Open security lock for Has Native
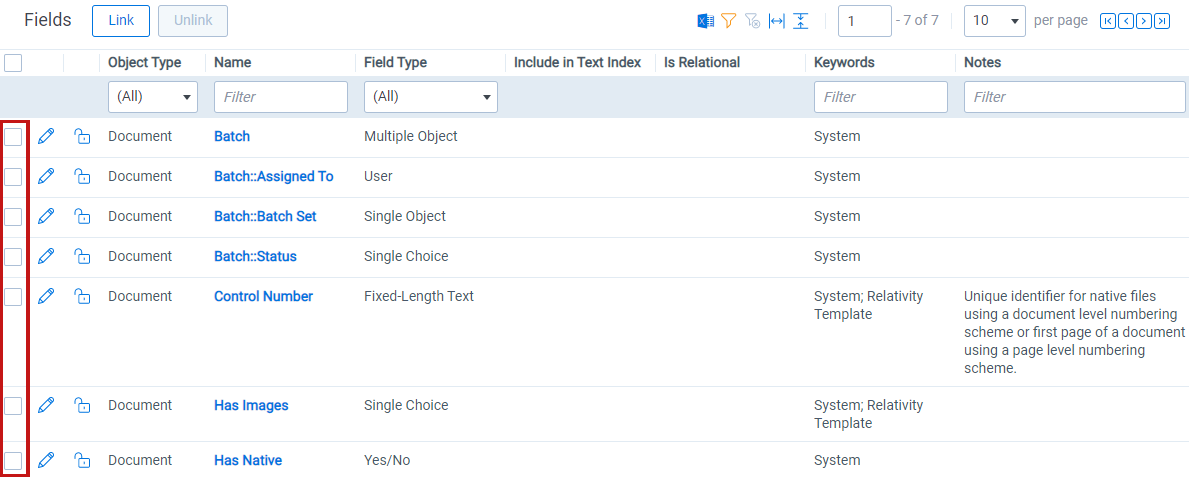 82,460
